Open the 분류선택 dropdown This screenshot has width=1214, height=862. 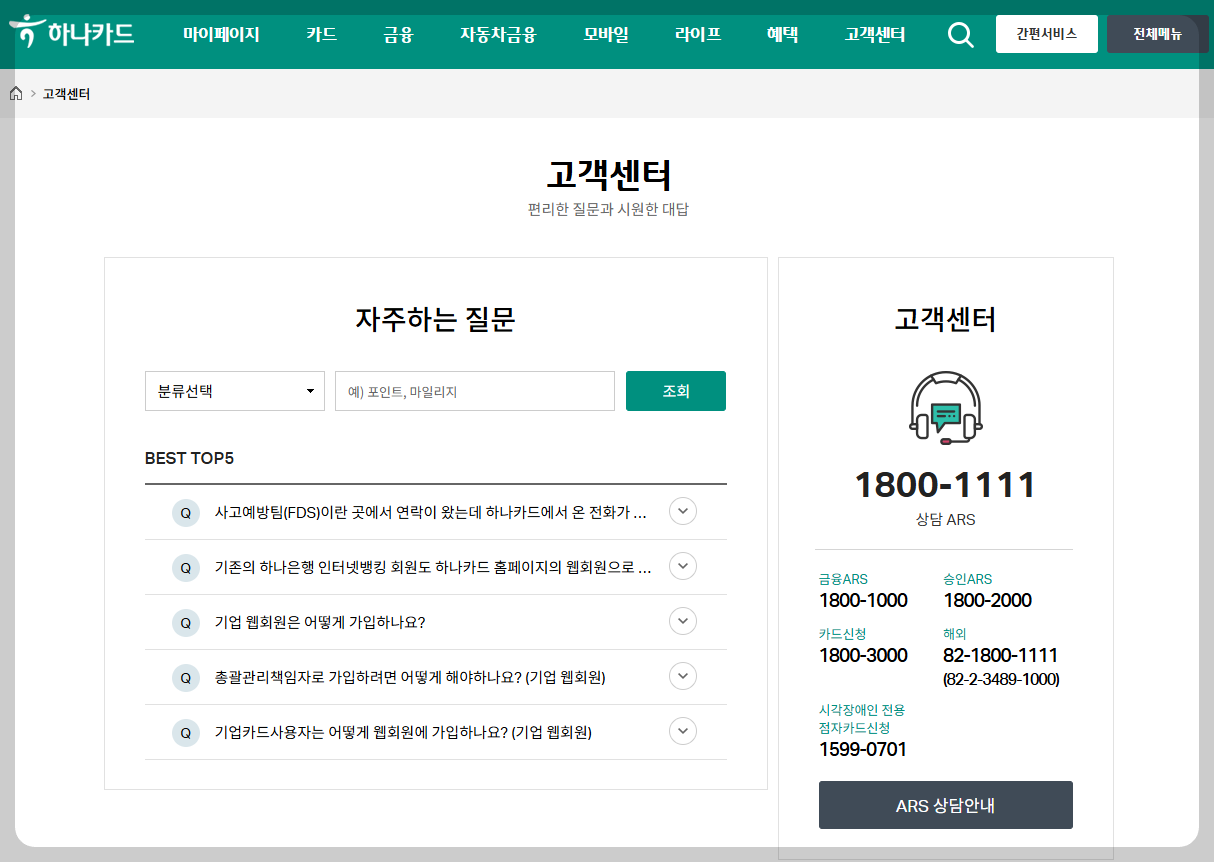click(235, 391)
